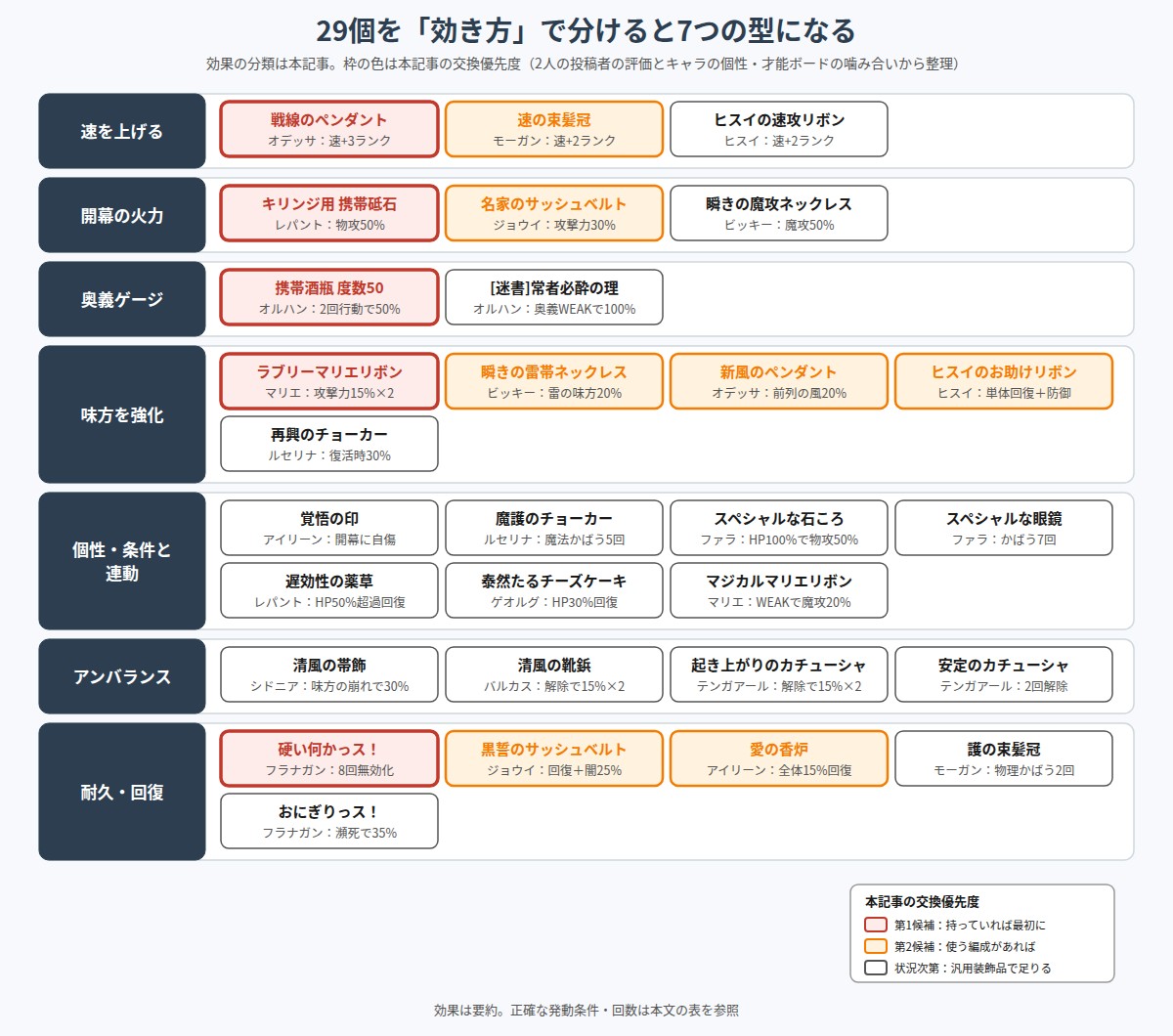Click the red 第1候補 legend swatch

click(876, 925)
